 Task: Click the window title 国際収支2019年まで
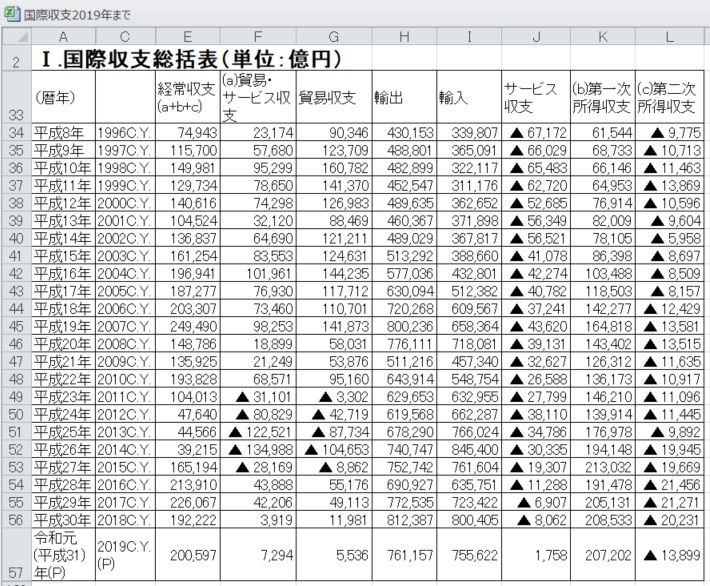coord(77,15)
